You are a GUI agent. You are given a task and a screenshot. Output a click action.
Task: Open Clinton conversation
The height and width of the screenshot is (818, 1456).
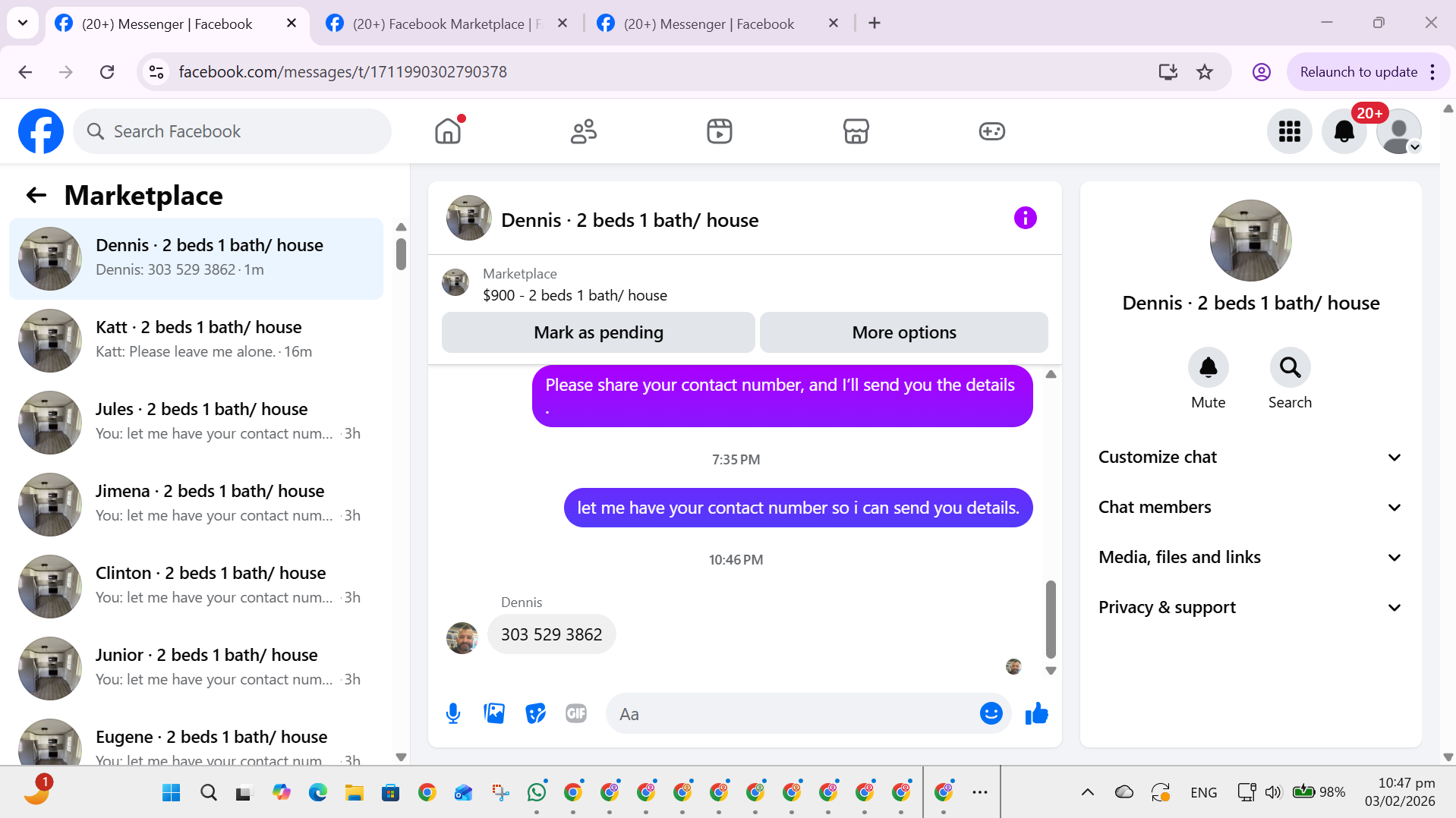(x=197, y=586)
